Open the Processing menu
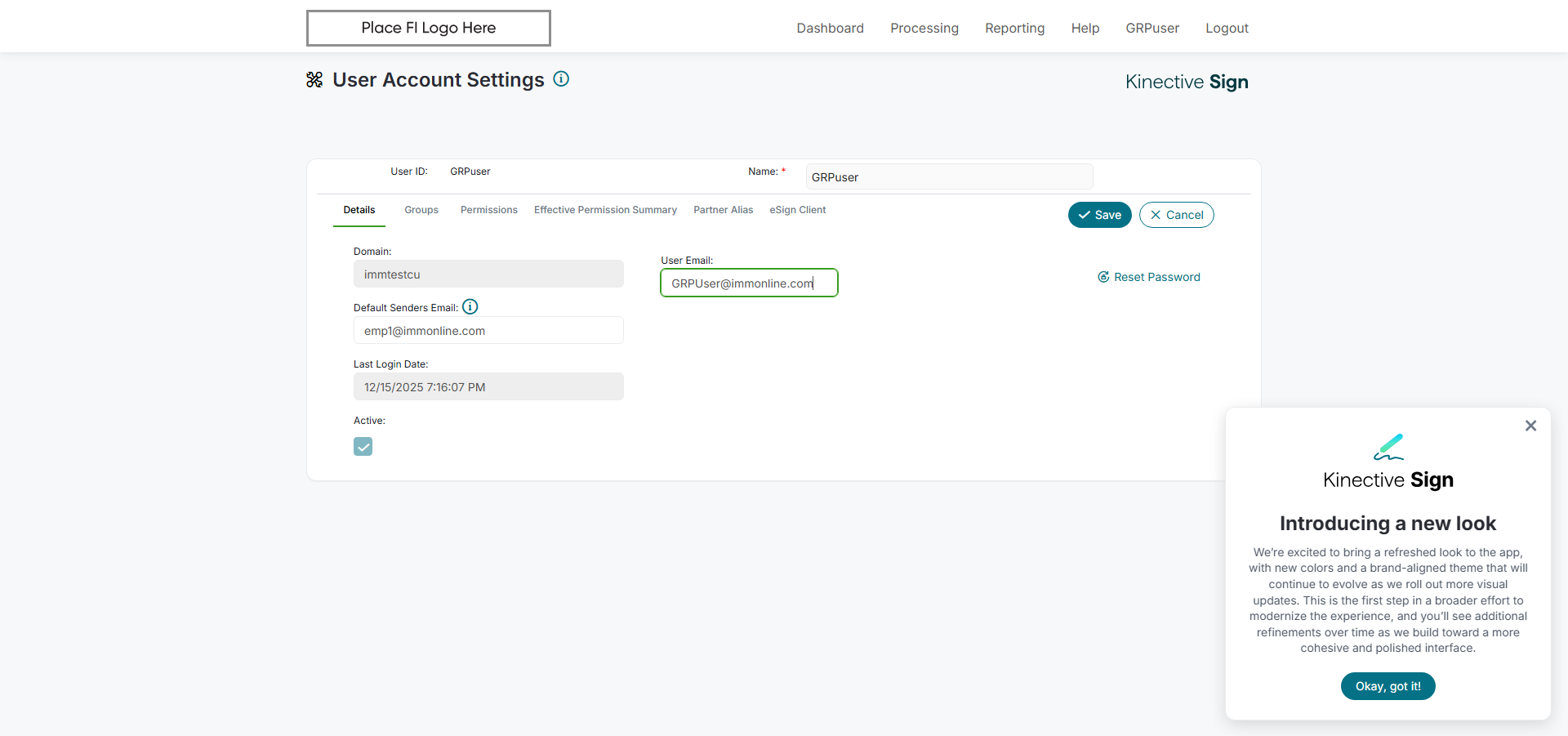 (x=924, y=28)
